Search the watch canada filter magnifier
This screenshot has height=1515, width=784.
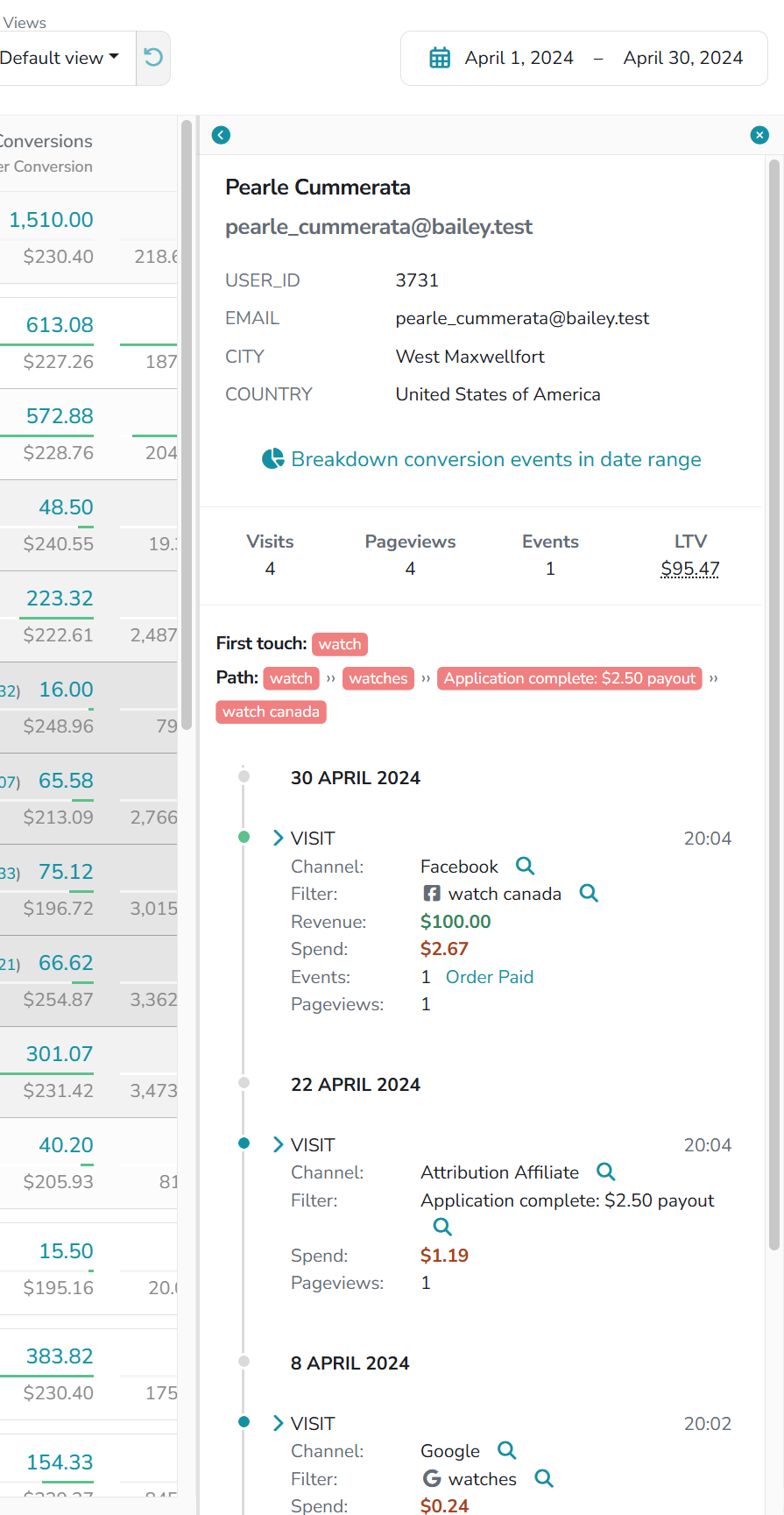coord(589,893)
